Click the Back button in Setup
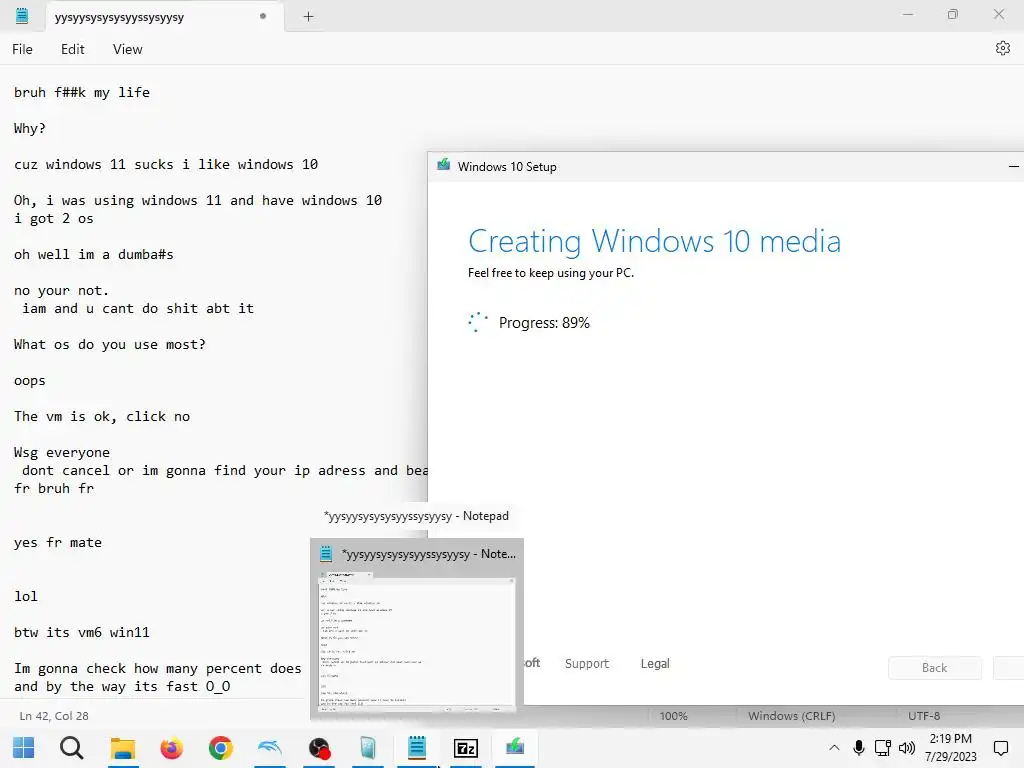Screen dimensions: 1024x768 point(935,667)
